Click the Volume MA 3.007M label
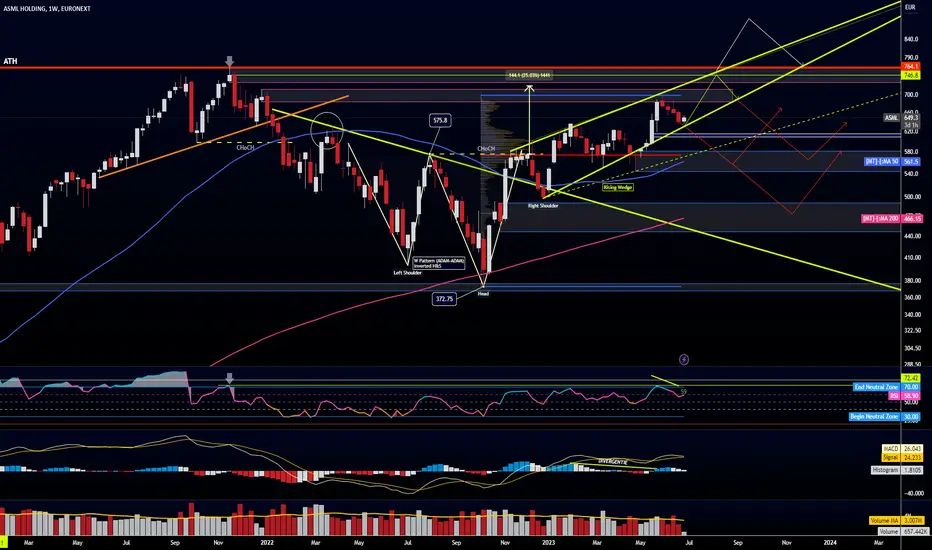The height and width of the screenshot is (550, 932). 896,520
